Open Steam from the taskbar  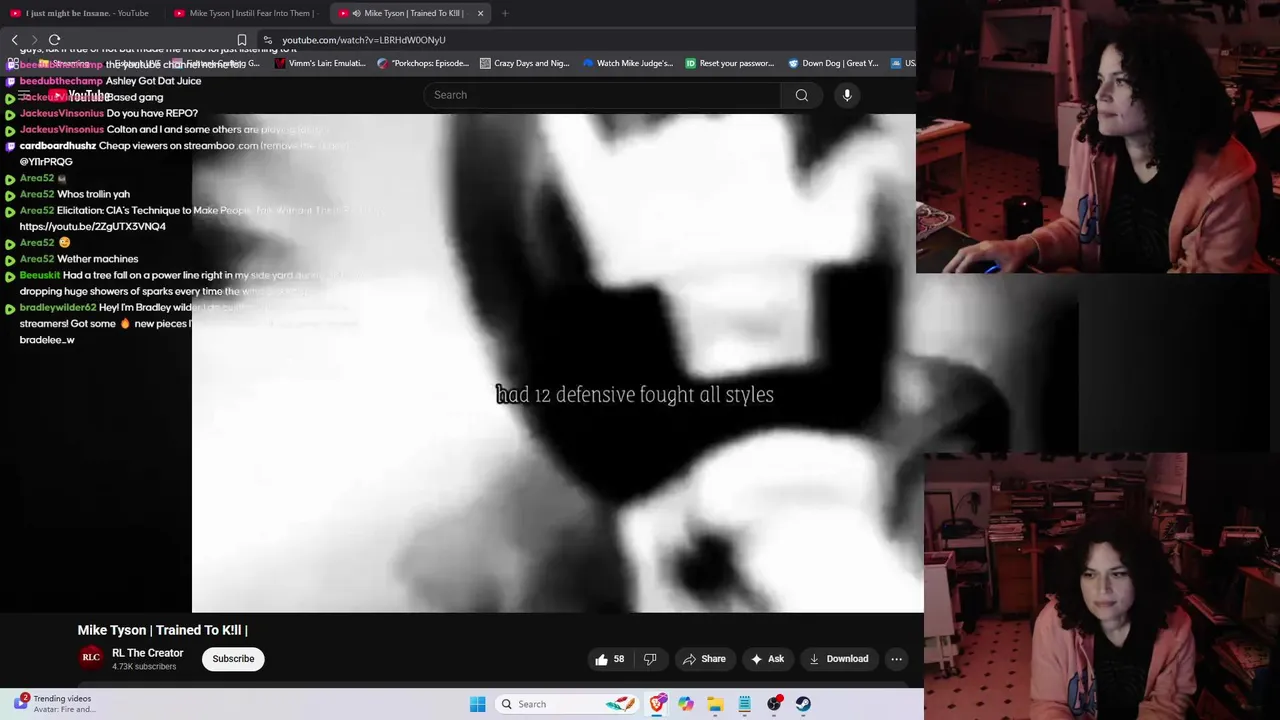pyautogui.click(x=803, y=704)
